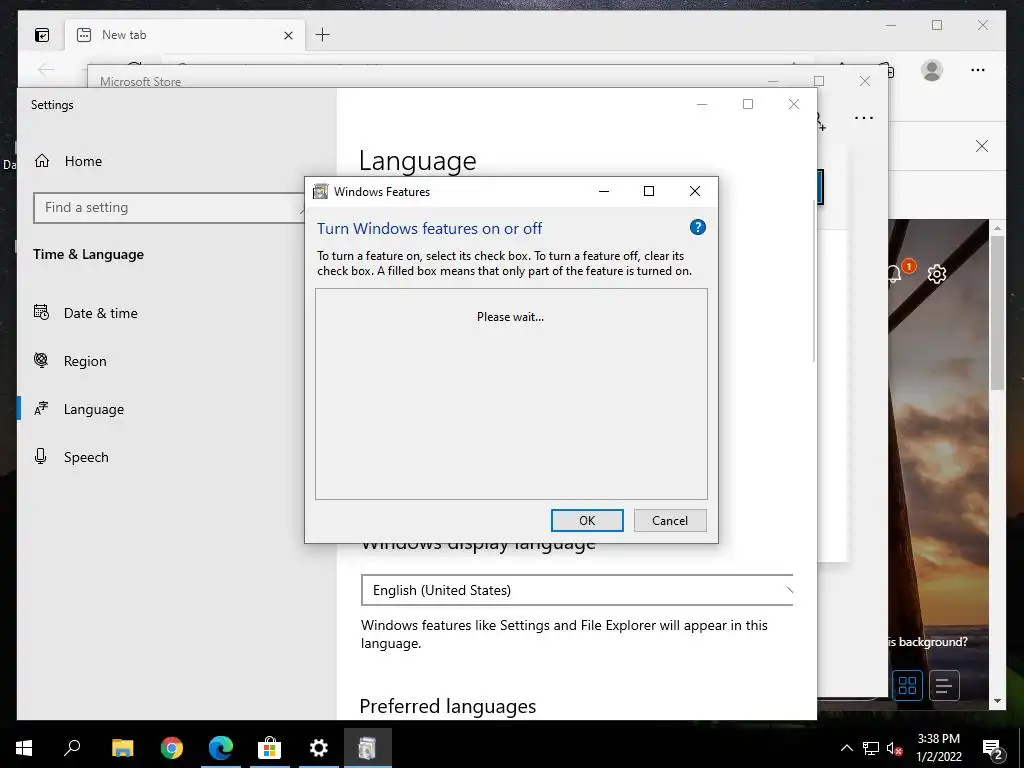Screen dimensions: 1024x768
Task: Launch Chrome from taskbar
Action: click(x=172, y=748)
